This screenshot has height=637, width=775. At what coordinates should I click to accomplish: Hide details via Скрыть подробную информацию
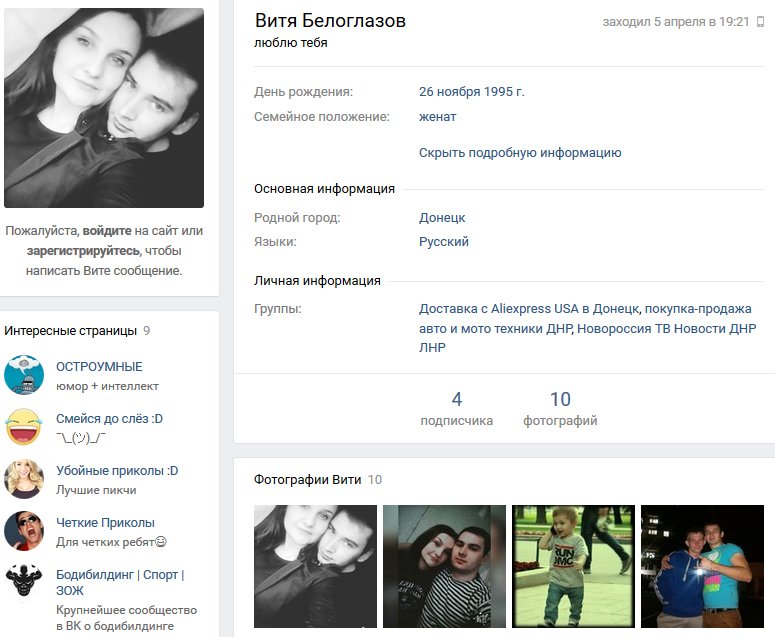coord(520,153)
